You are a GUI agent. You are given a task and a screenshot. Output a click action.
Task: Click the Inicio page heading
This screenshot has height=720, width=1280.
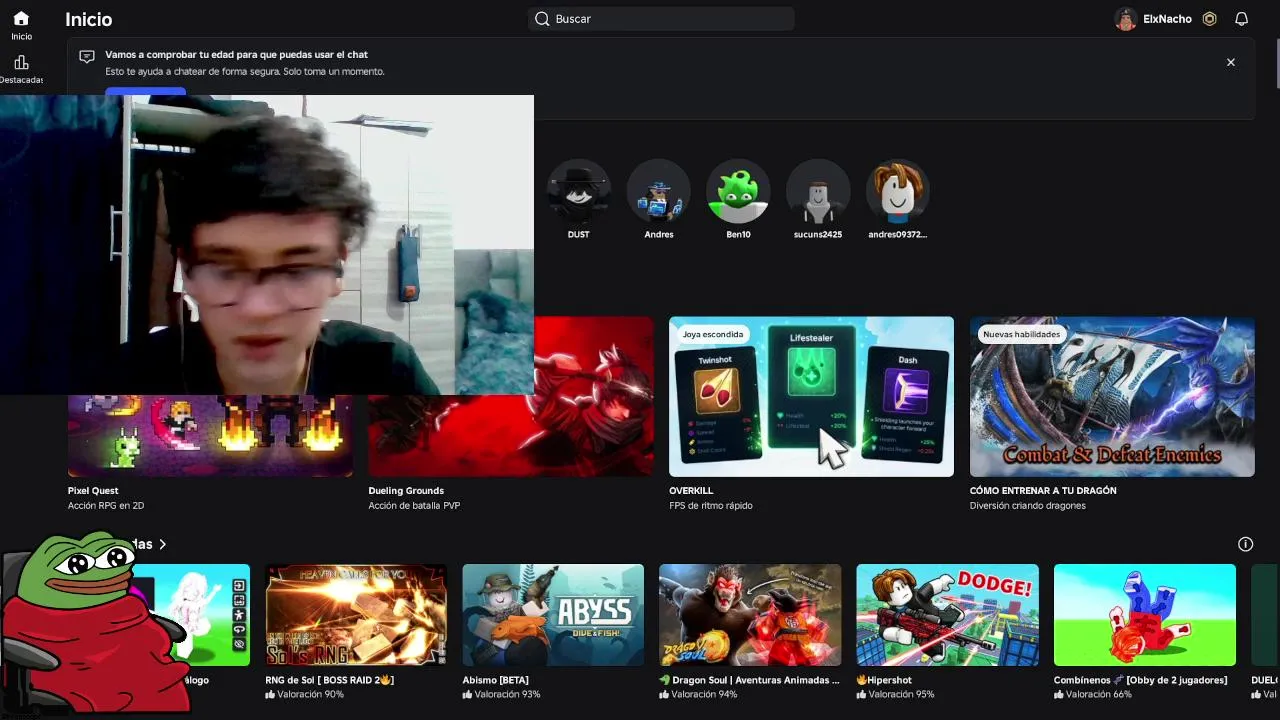[x=88, y=19]
